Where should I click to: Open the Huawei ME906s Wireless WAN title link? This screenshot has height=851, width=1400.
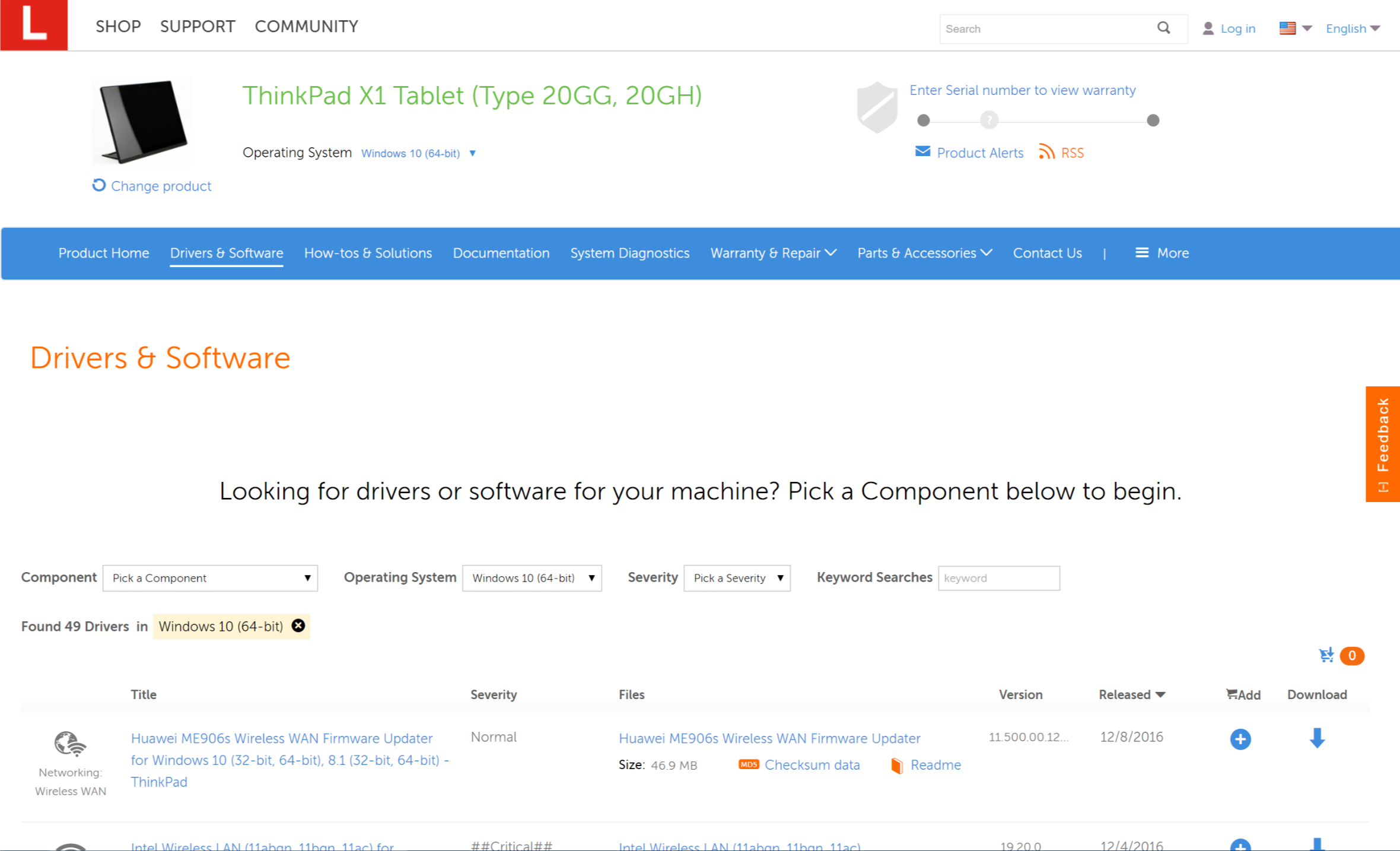290,760
